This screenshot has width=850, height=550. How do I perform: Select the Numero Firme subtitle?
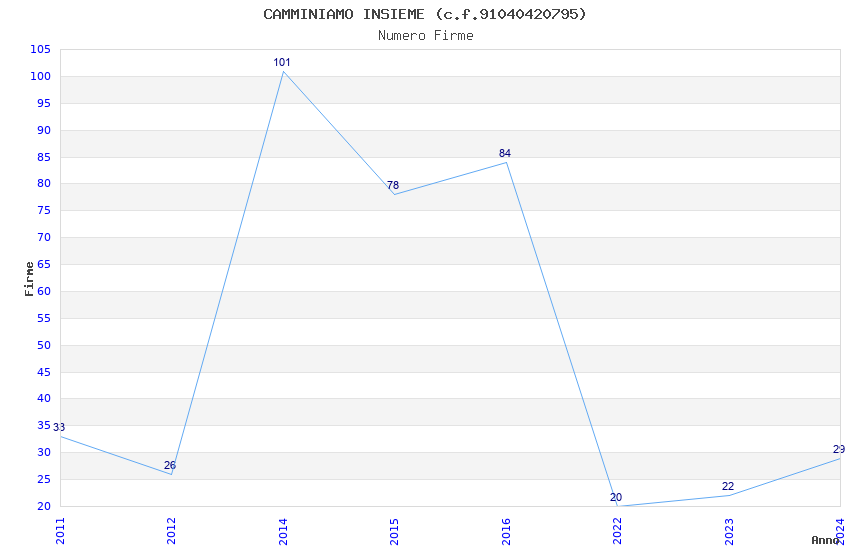(426, 36)
